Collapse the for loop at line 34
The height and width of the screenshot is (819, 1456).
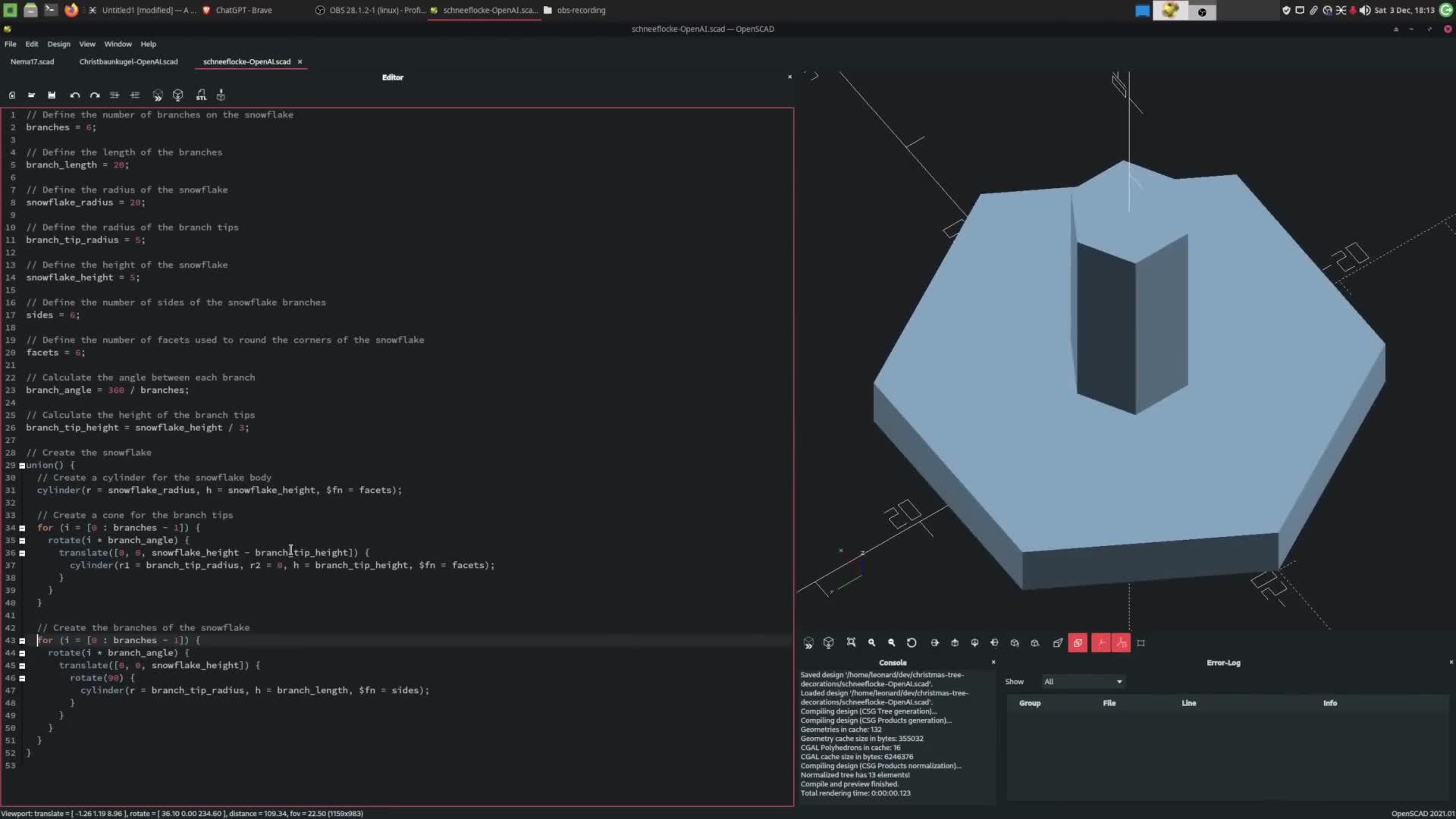click(21, 527)
